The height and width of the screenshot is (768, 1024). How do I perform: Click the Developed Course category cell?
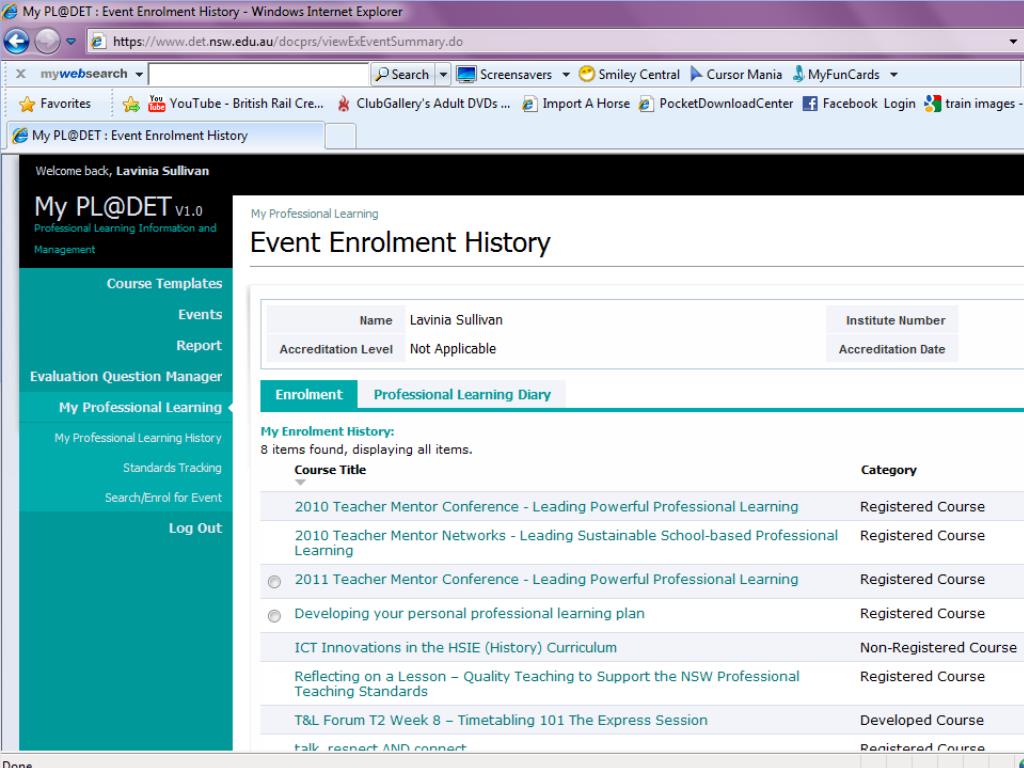pos(921,720)
